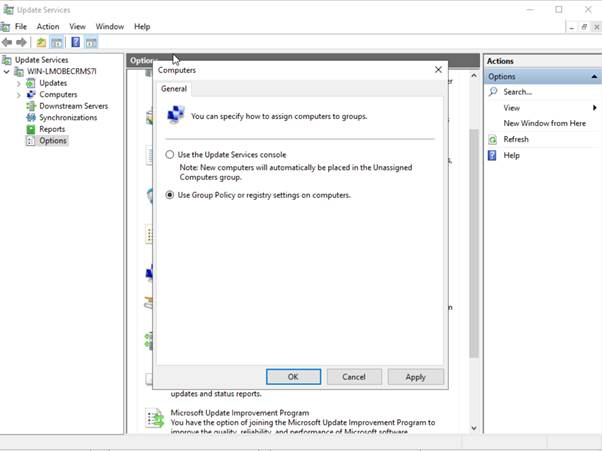Expand the Updates tree node
Viewport: 602px width, 451px height.
(x=18, y=83)
